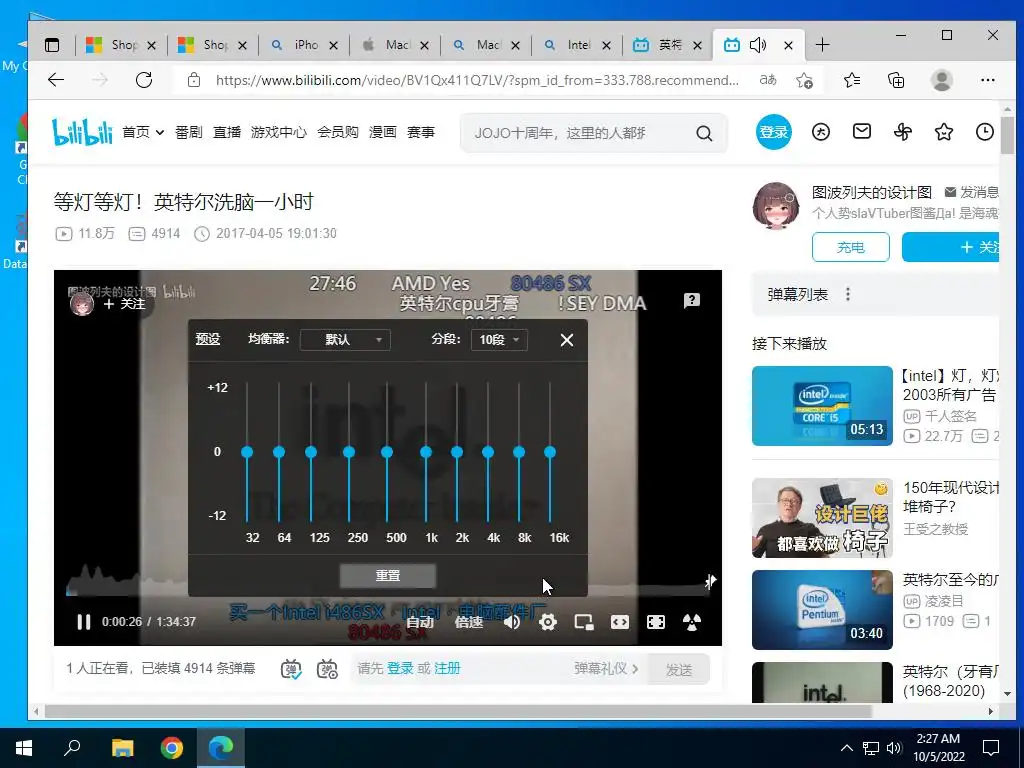Open a new browser tab
The width and height of the screenshot is (1024, 768).
tap(823, 44)
